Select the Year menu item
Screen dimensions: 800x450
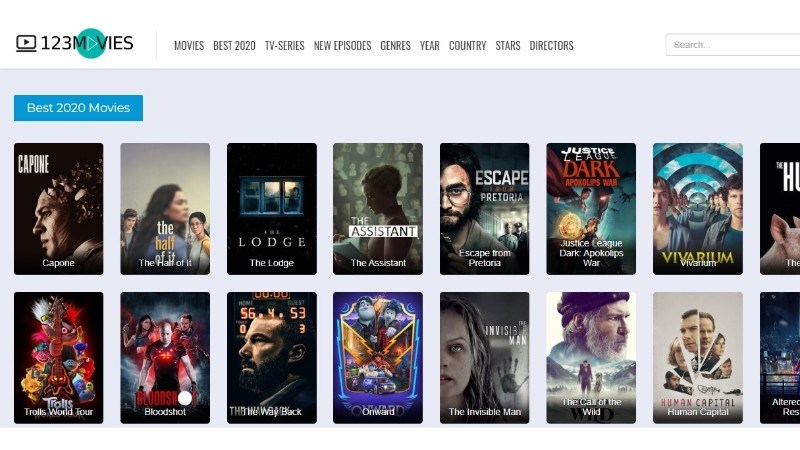[430, 45]
